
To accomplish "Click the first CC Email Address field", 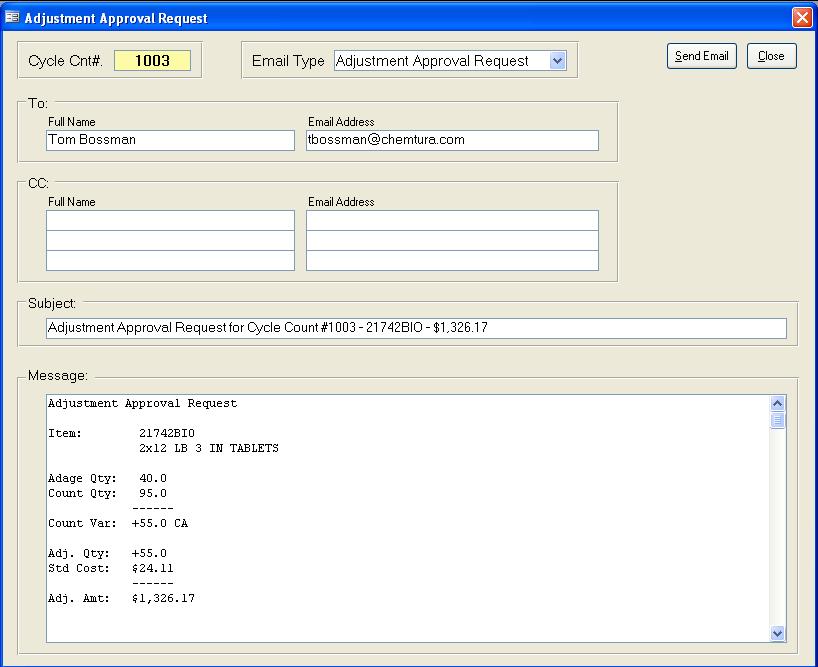I will coord(452,221).
